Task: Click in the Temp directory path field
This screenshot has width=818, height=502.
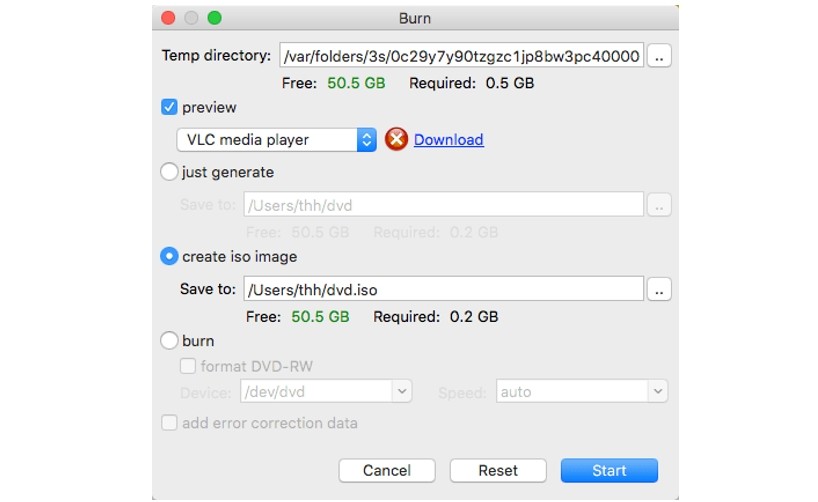Action: tap(461, 55)
